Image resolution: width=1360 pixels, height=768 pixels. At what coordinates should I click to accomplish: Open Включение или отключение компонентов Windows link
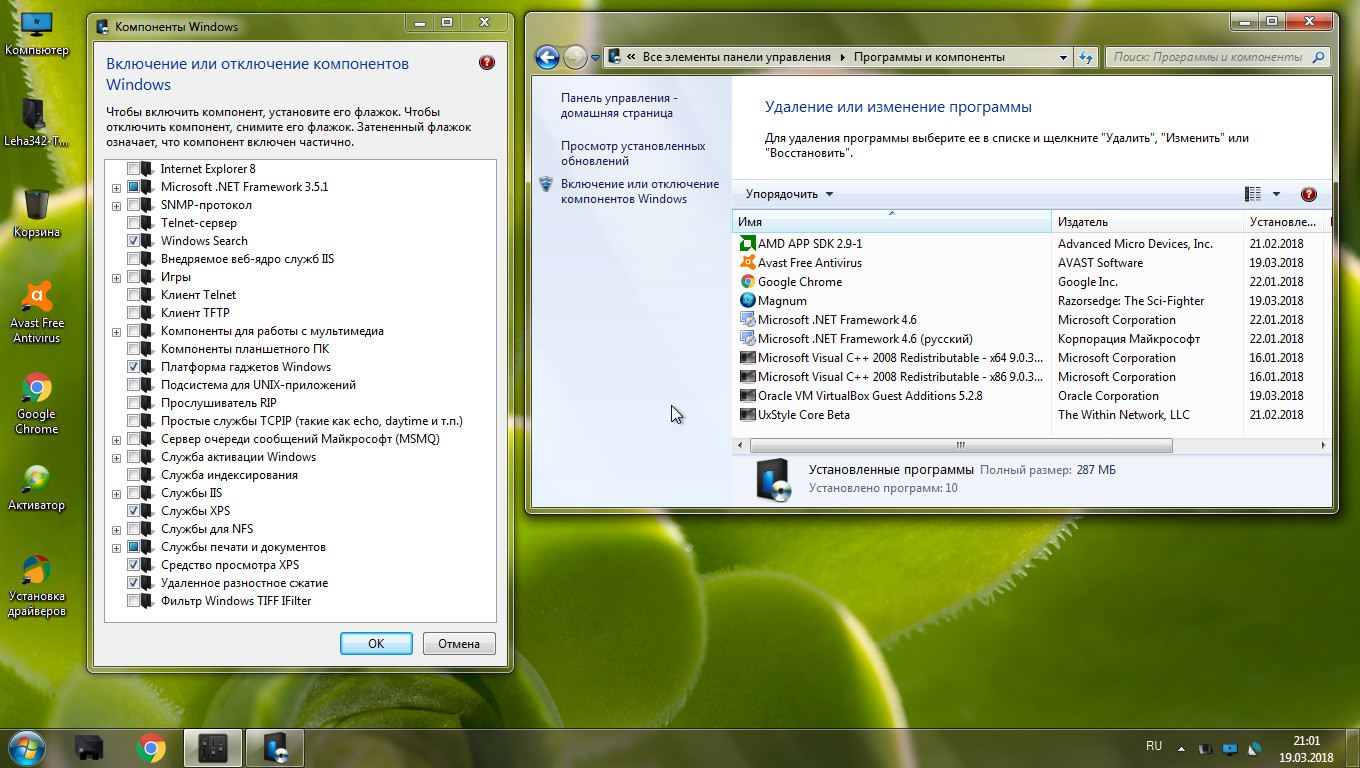pos(640,191)
